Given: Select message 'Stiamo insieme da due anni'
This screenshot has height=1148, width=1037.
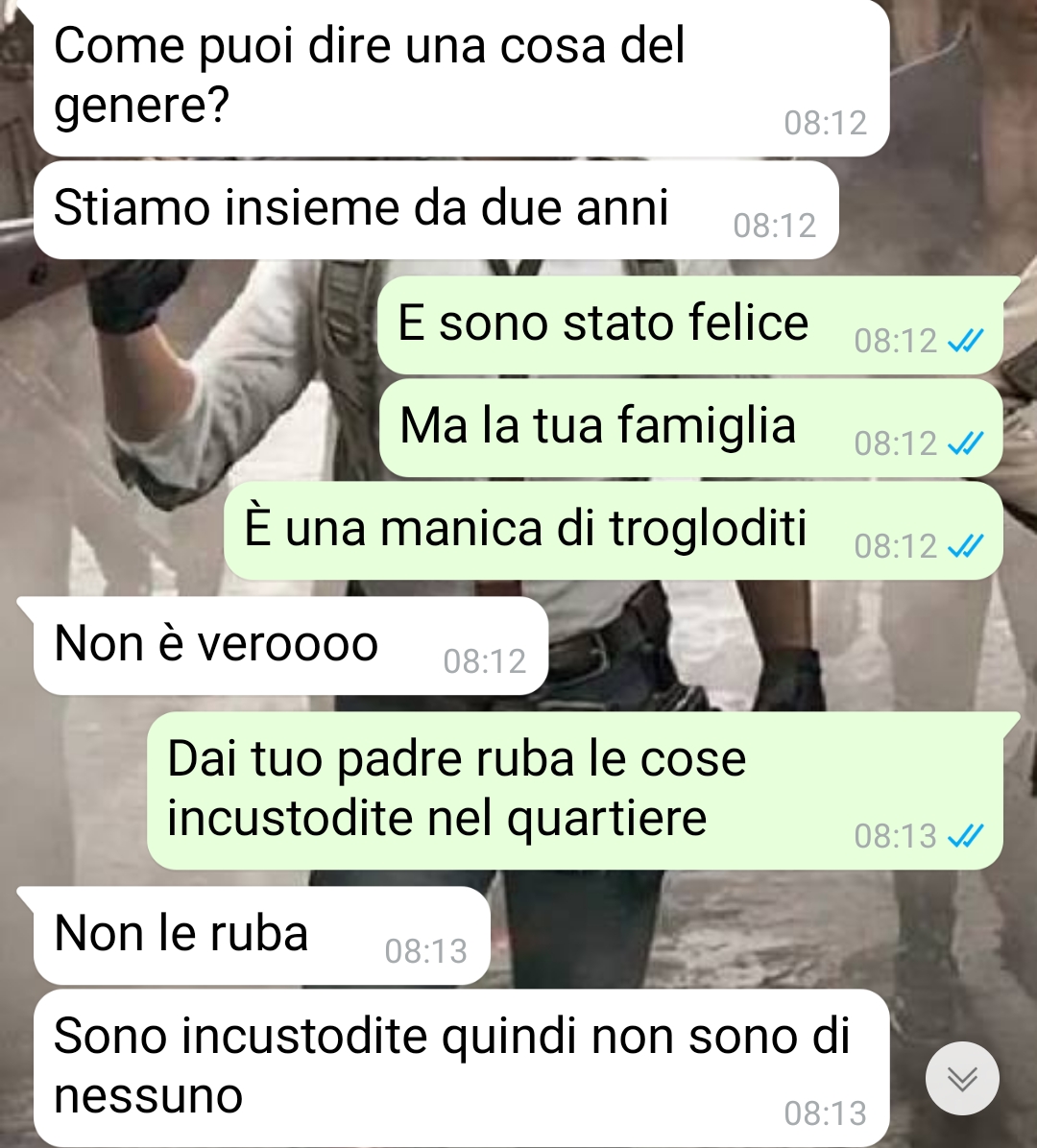Looking at the screenshot, I should [x=436, y=209].
